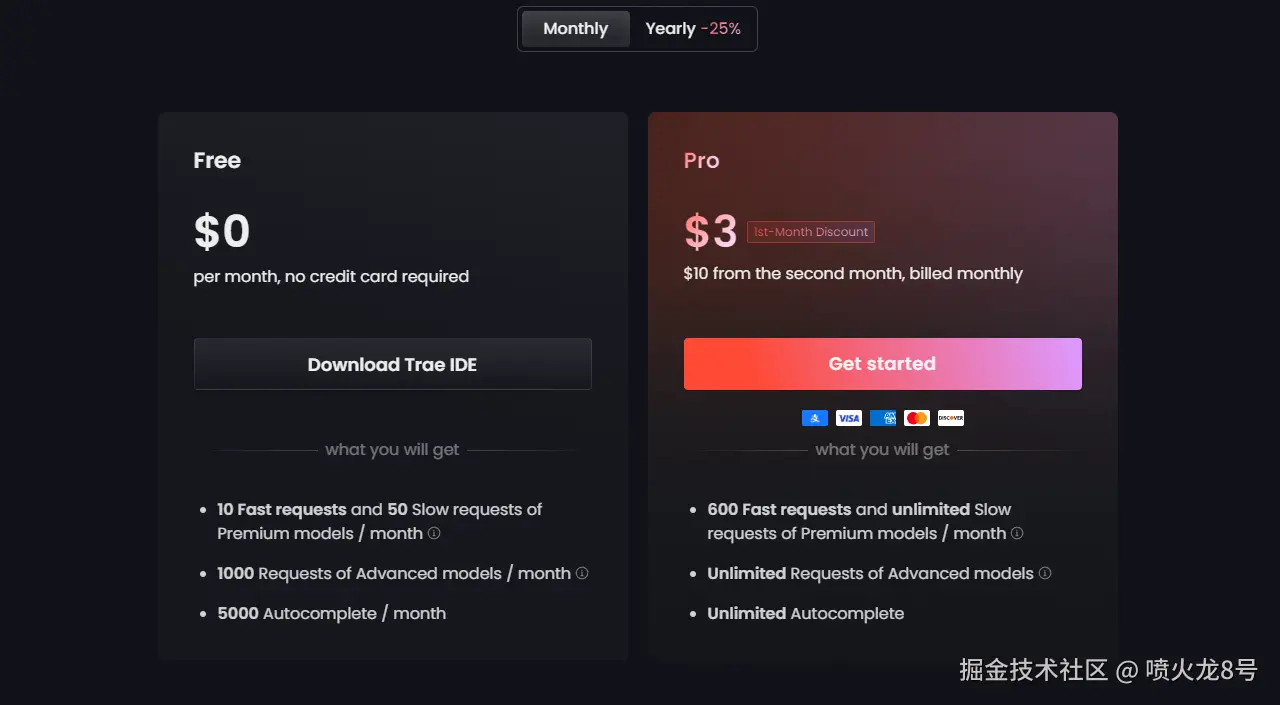Open info tooltip beside Premium models on Free plan
Screen dimensions: 1280x705
[x=433, y=534]
